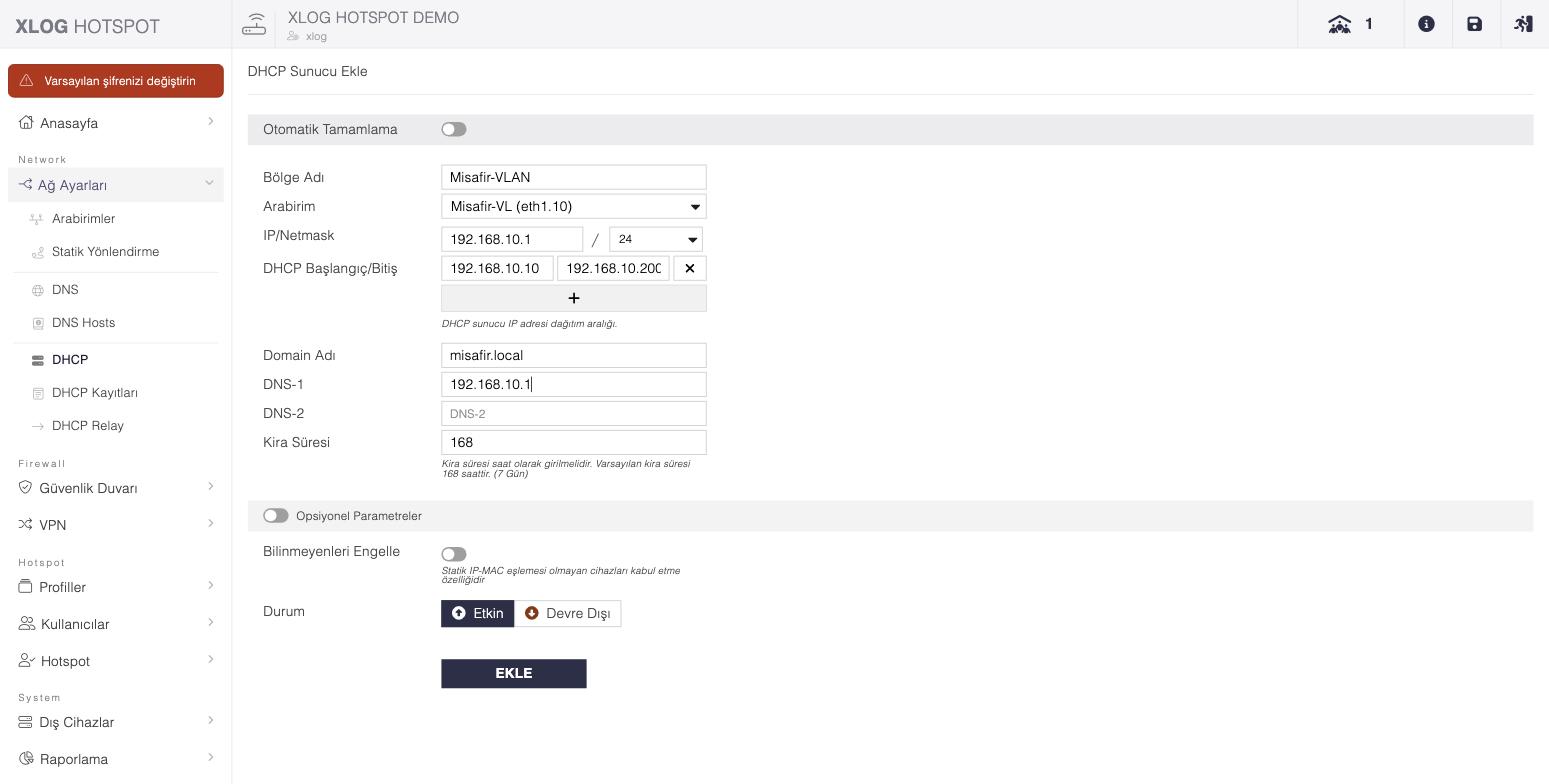Click the DHCP server icon in sidebar
The width and height of the screenshot is (1549, 784).
point(38,360)
